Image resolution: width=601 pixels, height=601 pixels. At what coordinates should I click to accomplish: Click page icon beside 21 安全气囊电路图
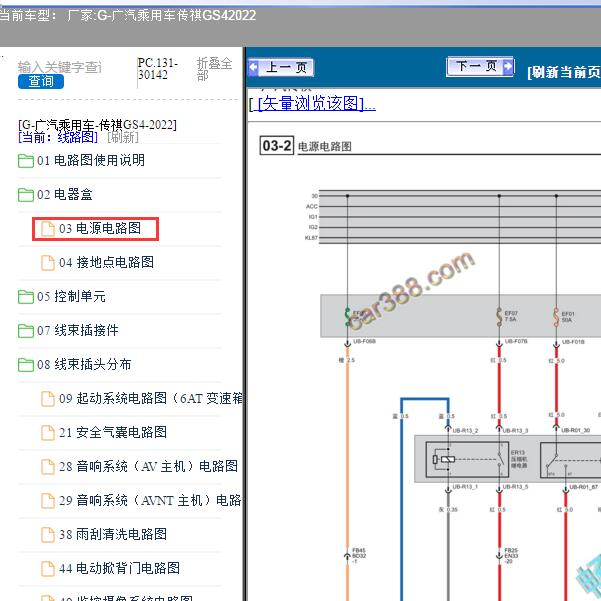48,433
